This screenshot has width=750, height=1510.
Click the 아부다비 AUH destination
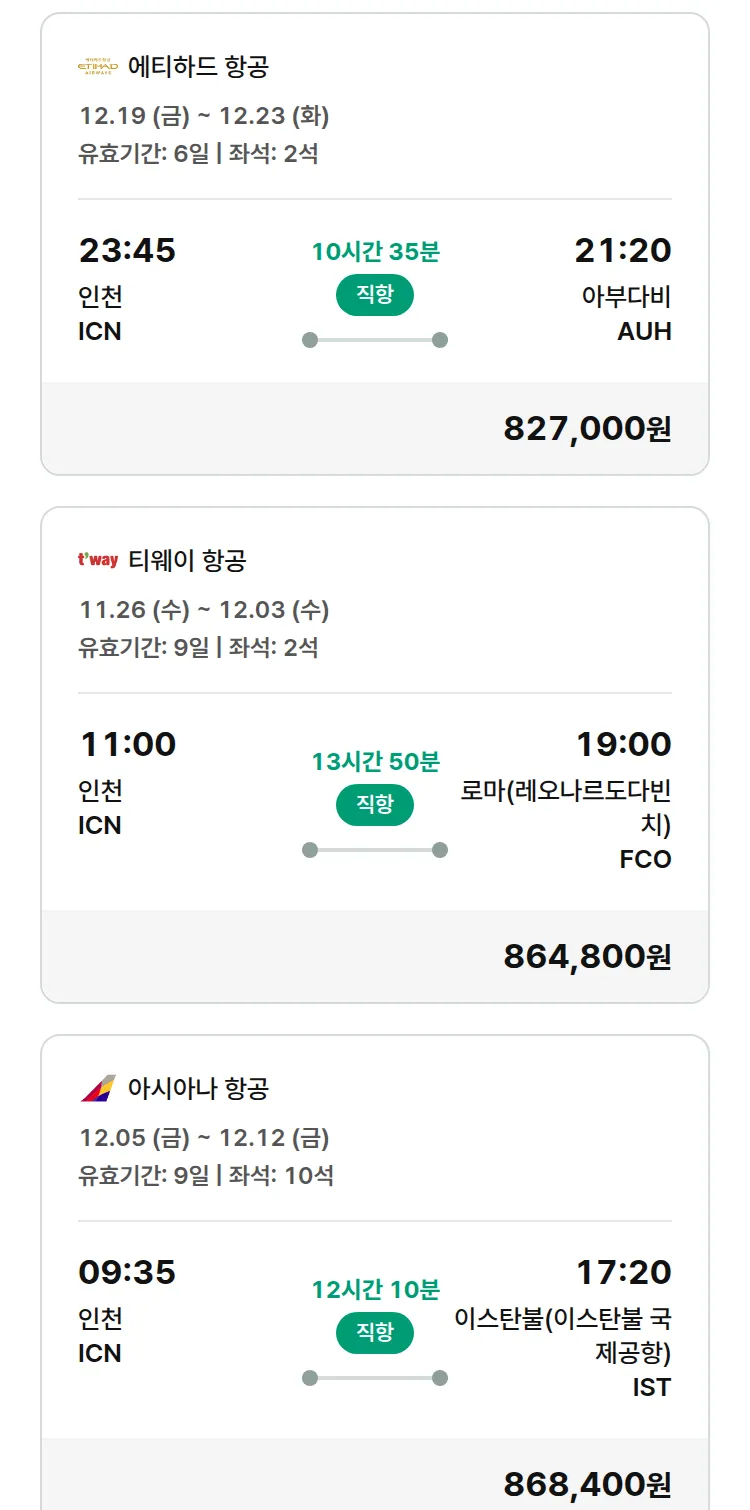click(x=626, y=313)
